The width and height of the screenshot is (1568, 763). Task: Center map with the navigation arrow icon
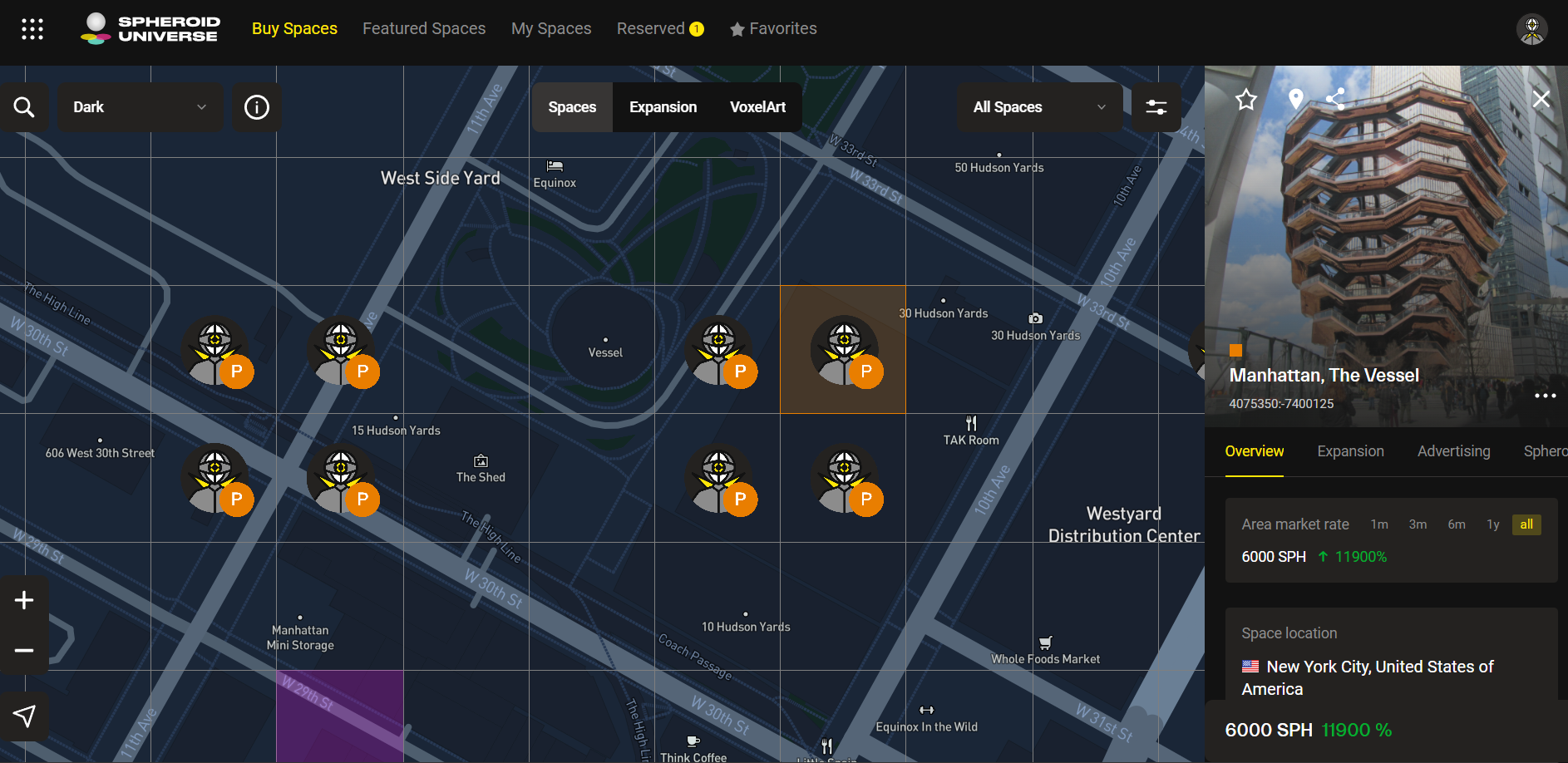pos(24,716)
